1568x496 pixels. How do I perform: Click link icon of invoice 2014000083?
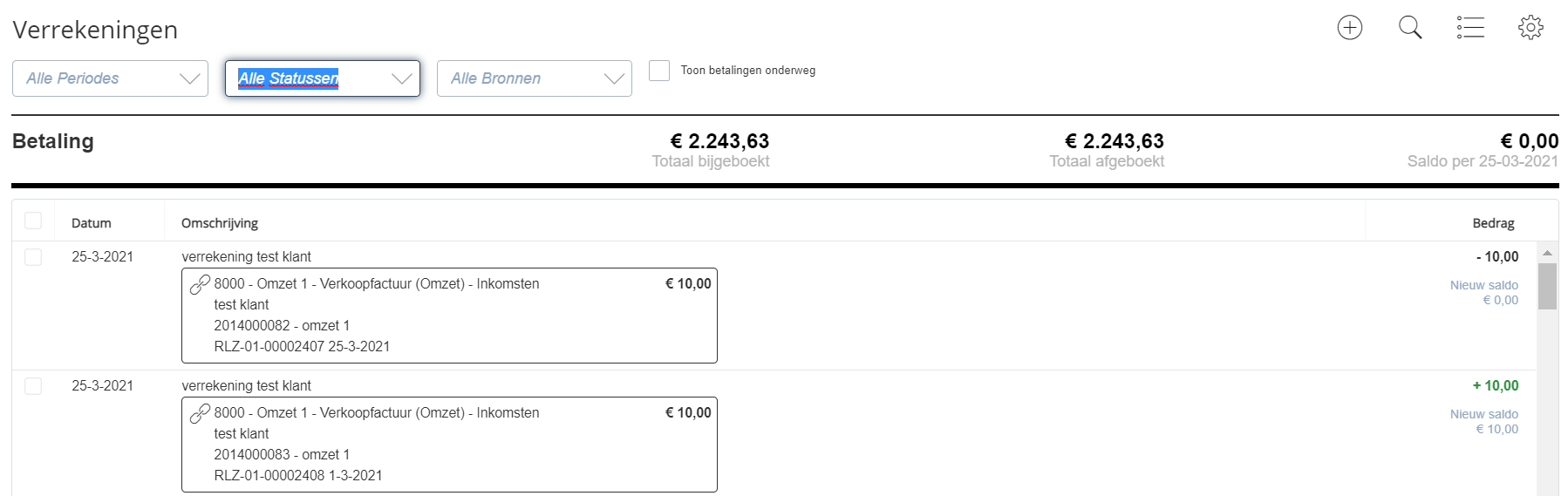click(200, 413)
